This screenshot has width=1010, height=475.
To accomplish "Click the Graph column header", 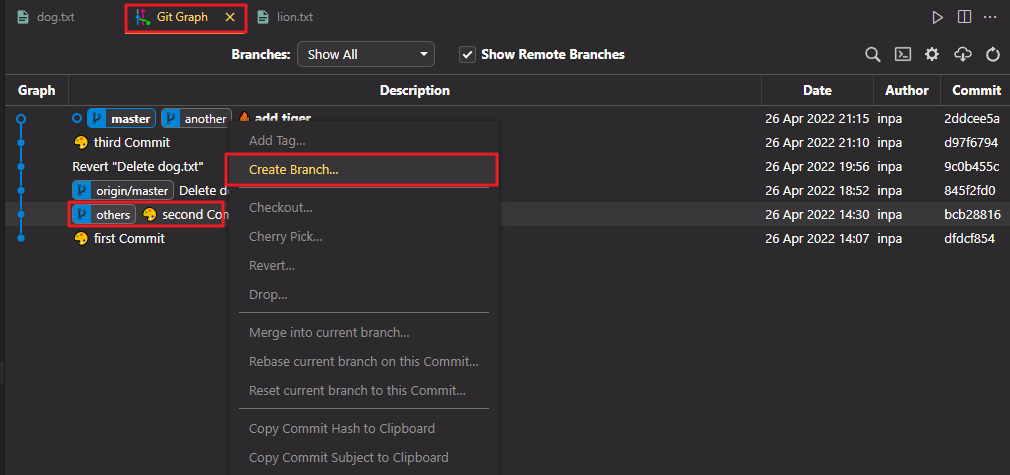I will tap(37, 90).
